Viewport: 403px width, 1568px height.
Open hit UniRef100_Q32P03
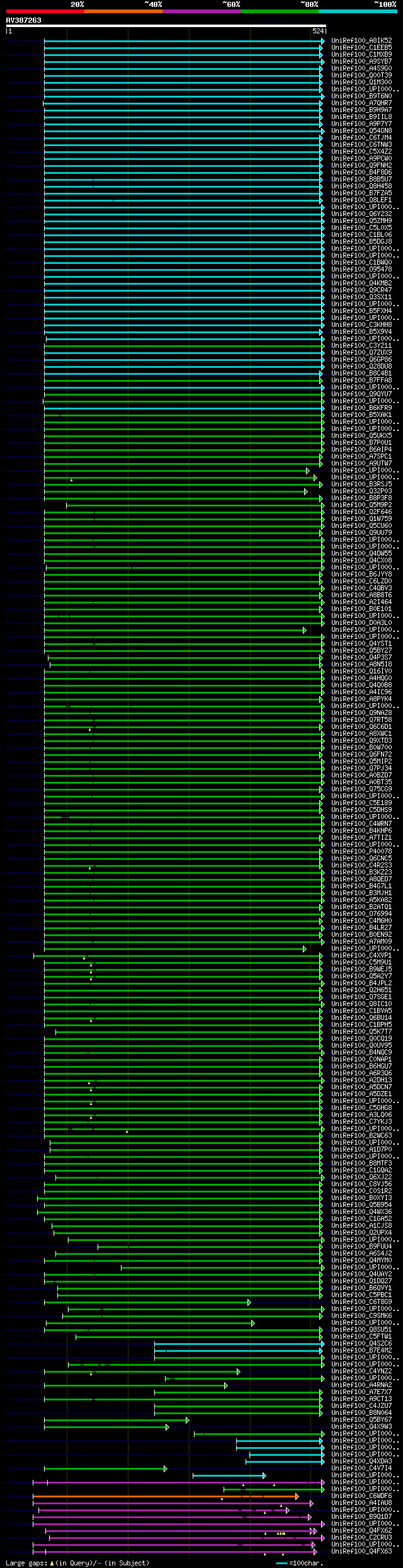coord(361,491)
